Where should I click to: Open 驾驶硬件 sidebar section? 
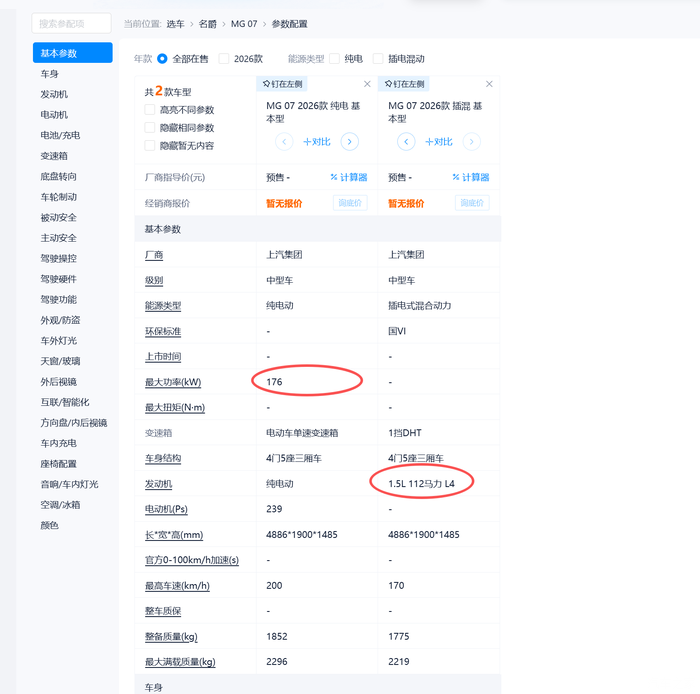point(58,279)
